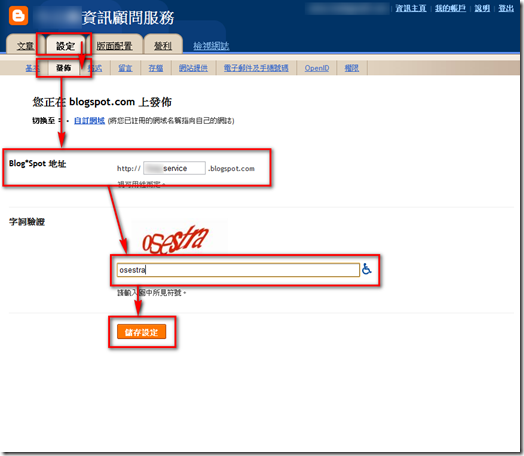
Task: Switch to the 版面配置 tab
Action: click(x=114, y=46)
